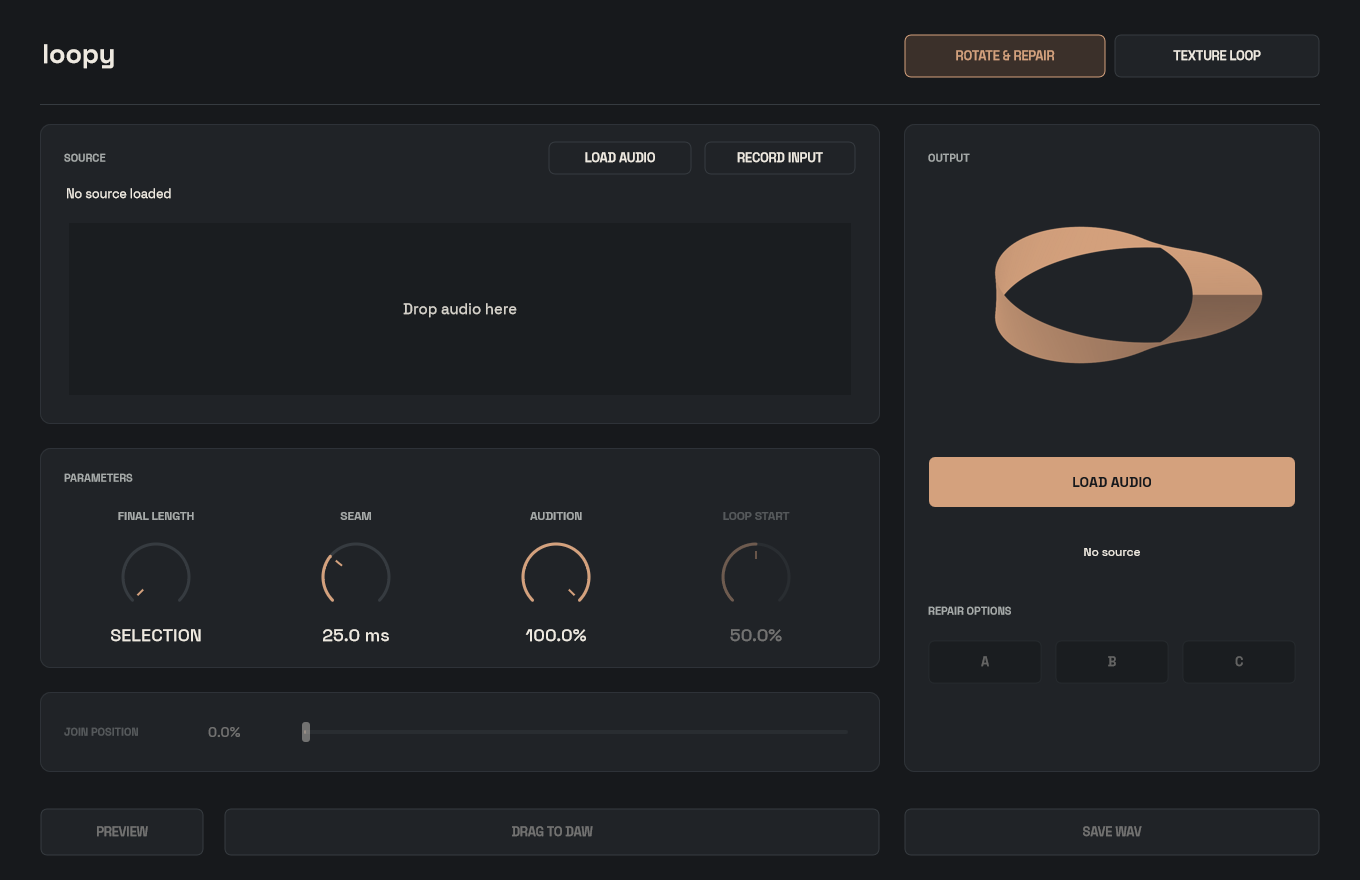Click the 'PARAMETERS' panel heading

click(98, 478)
